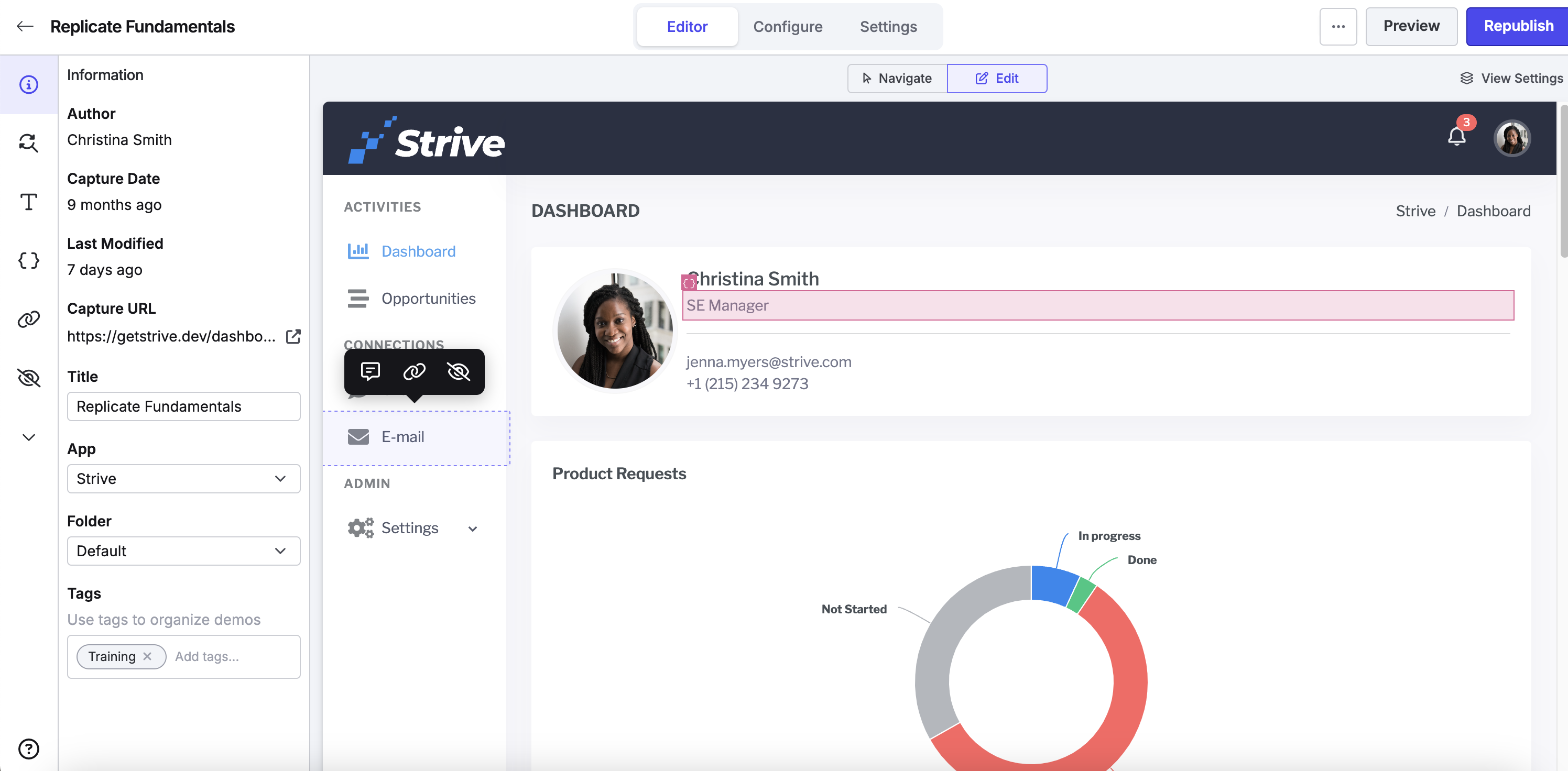
Task: Click the help question mark icon
Action: pyautogui.click(x=29, y=748)
